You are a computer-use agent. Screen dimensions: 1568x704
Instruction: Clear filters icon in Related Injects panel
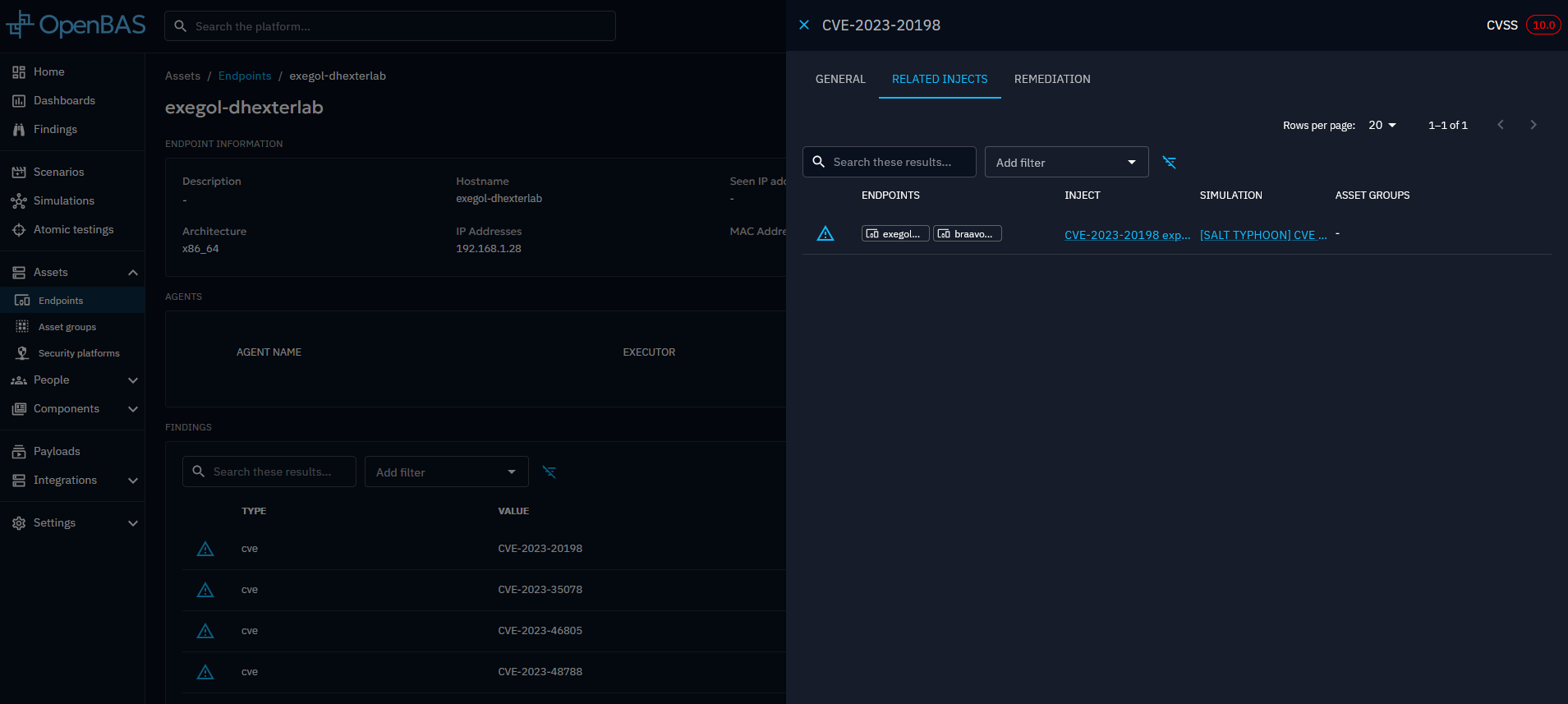pyautogui.click(x=1170, y=163)
